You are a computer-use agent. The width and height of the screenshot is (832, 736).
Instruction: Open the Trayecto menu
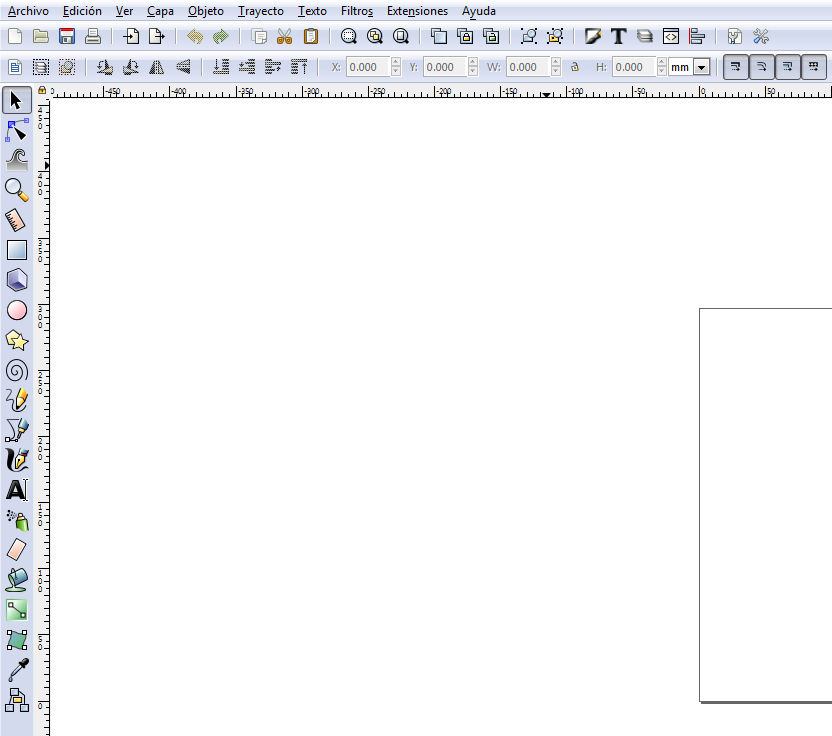260,11
